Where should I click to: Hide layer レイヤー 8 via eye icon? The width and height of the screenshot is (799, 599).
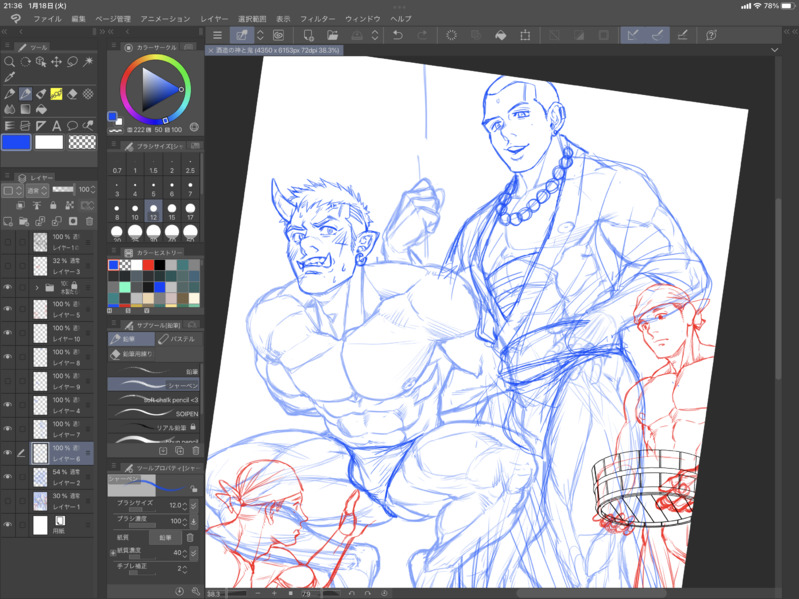pyautogui.click(x=8, y=357)
